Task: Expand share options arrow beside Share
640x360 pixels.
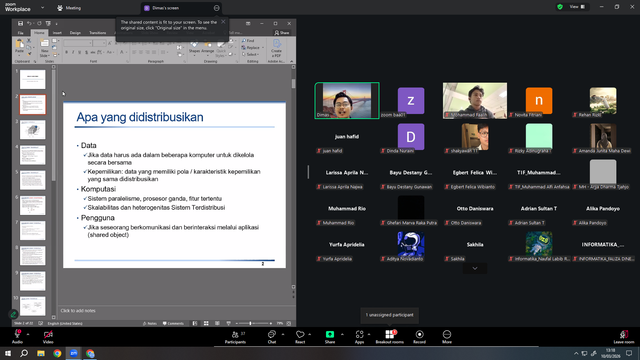Action: pyautogui.click(x=342, y=334)
